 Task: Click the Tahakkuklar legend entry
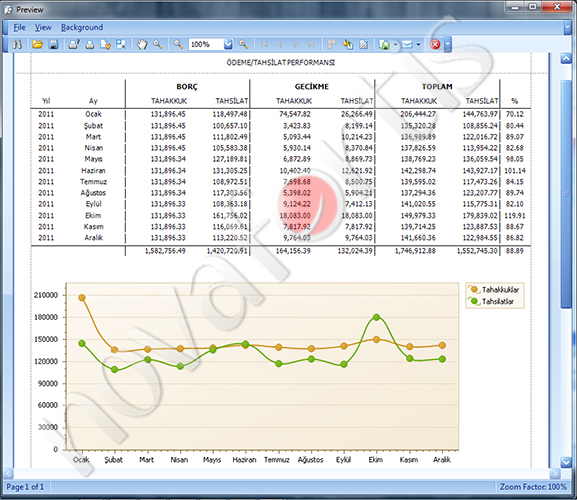pos(494,290)
